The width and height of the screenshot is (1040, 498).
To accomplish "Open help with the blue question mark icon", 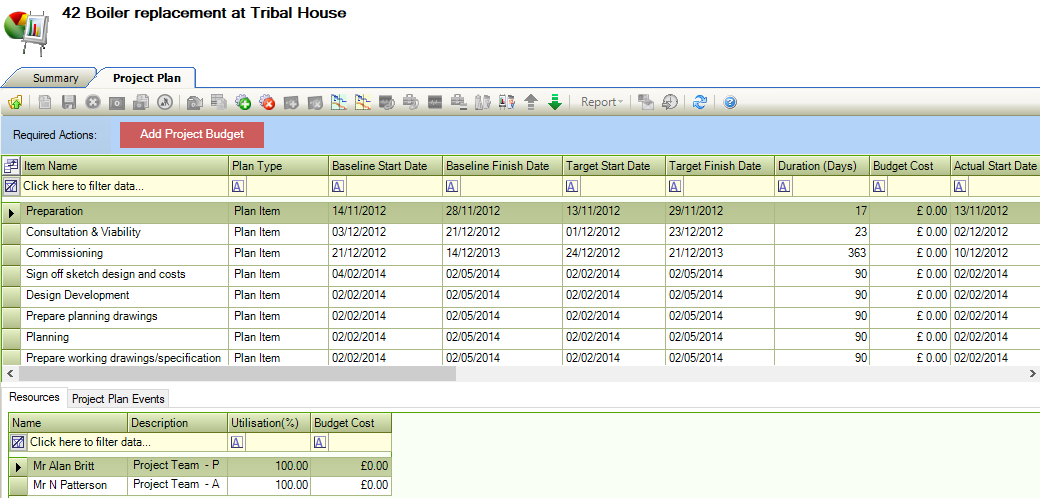I will point(730,102).
